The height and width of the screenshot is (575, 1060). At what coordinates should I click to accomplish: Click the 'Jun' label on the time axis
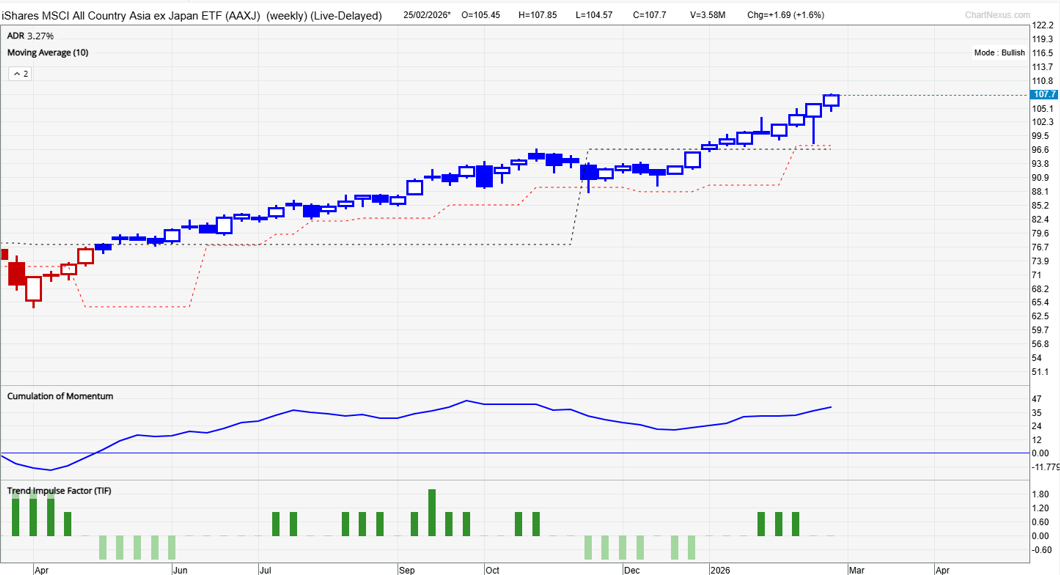[x=180, y=570]
